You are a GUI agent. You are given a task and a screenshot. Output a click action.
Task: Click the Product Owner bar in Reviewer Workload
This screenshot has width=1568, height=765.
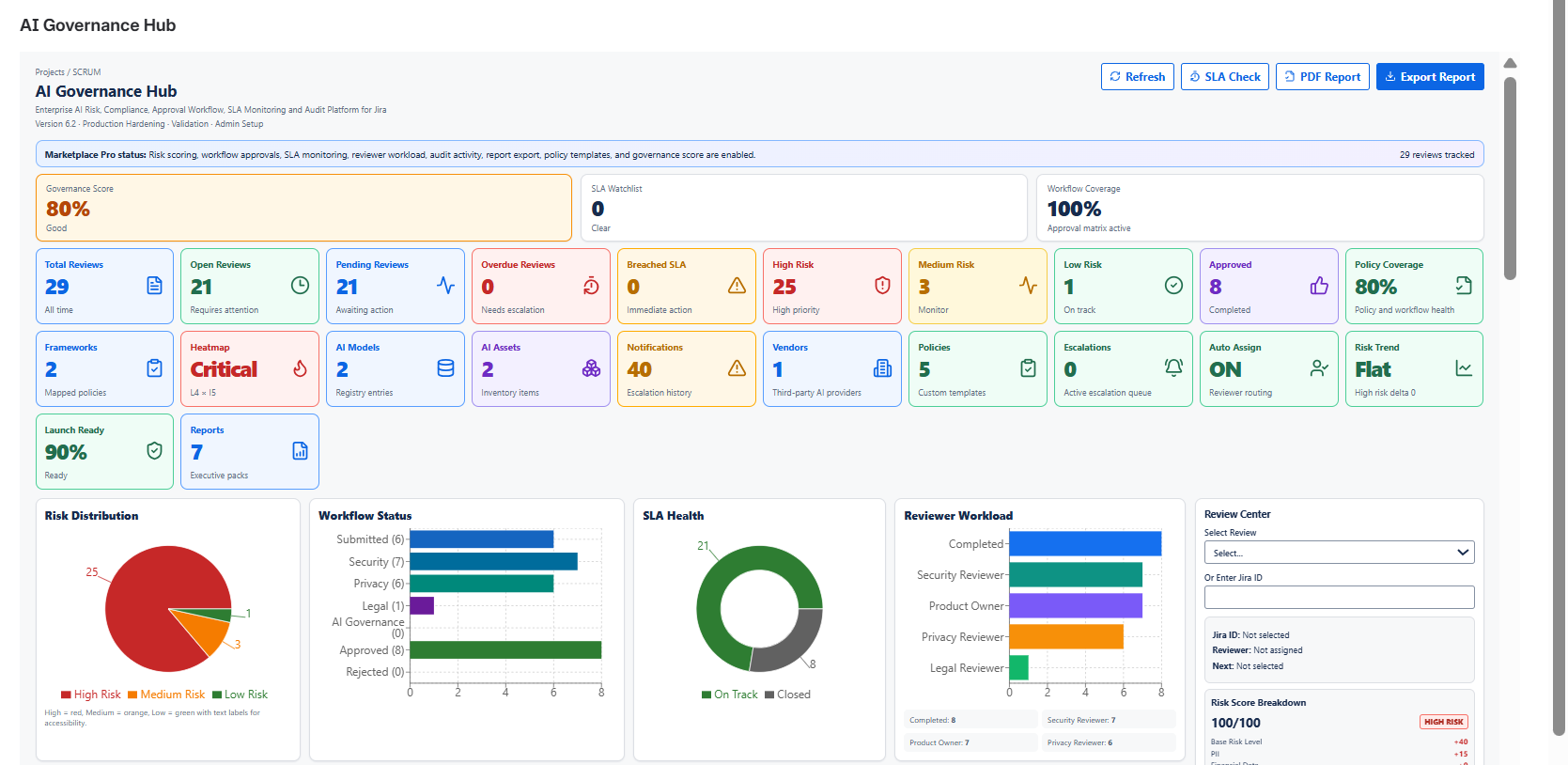click(1076, 606)
